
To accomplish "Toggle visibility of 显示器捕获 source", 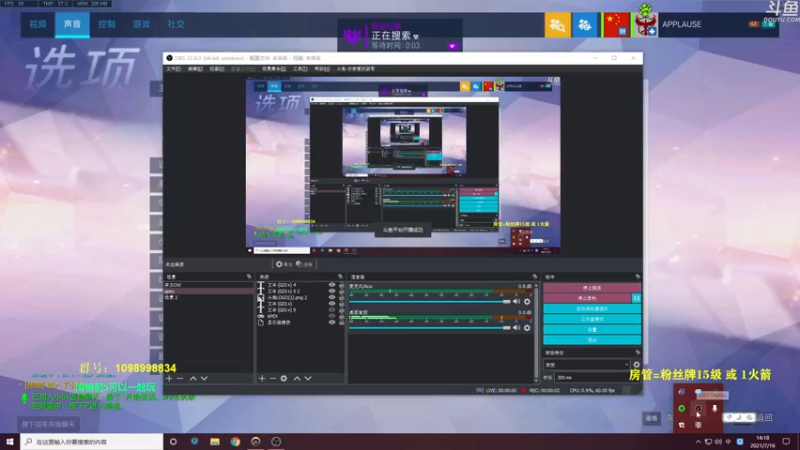I will [x=332, y=322].
